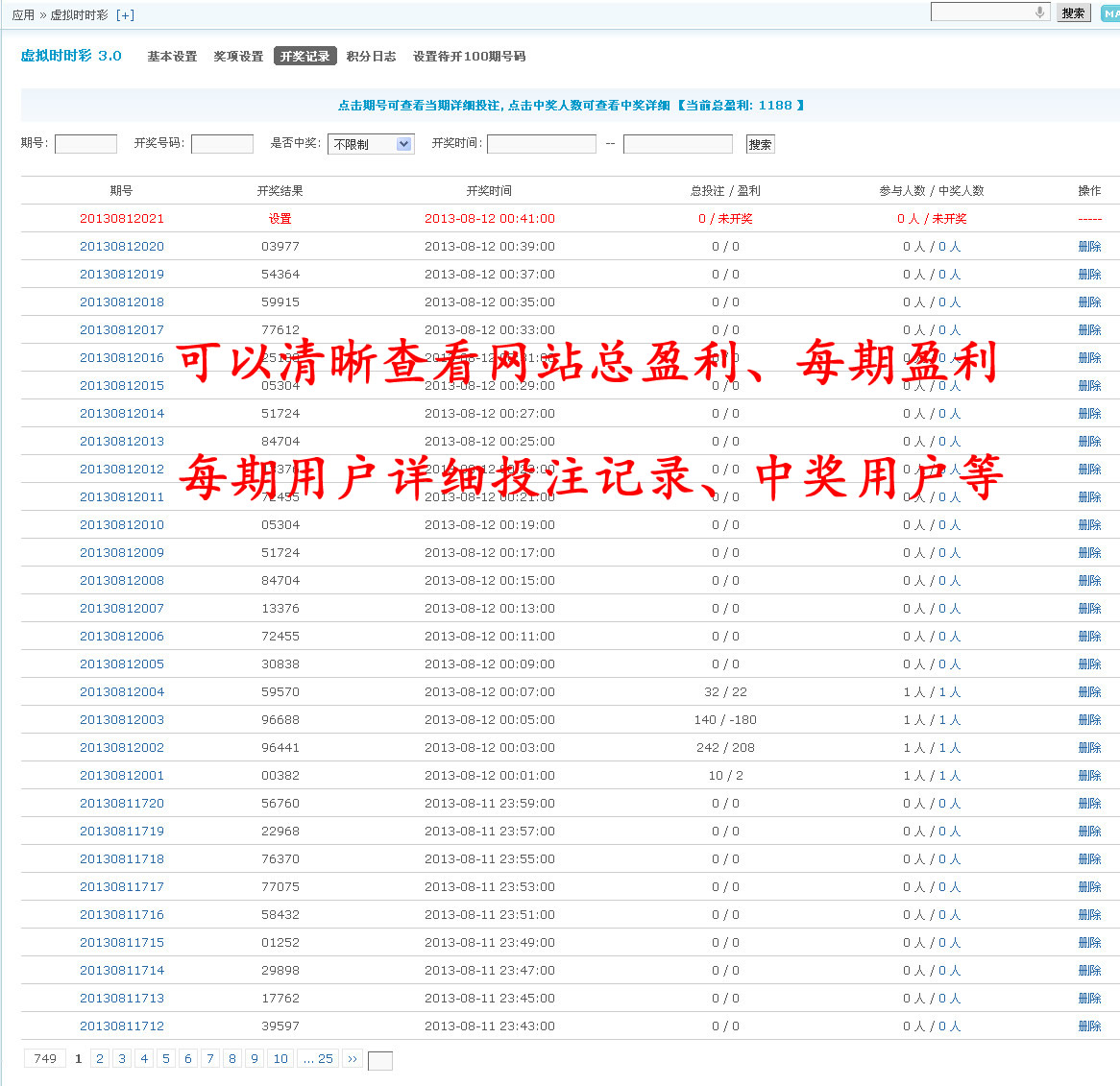Click the top-right 搜索 button
This screenshot has width=1120, height=1086.
1073,12
